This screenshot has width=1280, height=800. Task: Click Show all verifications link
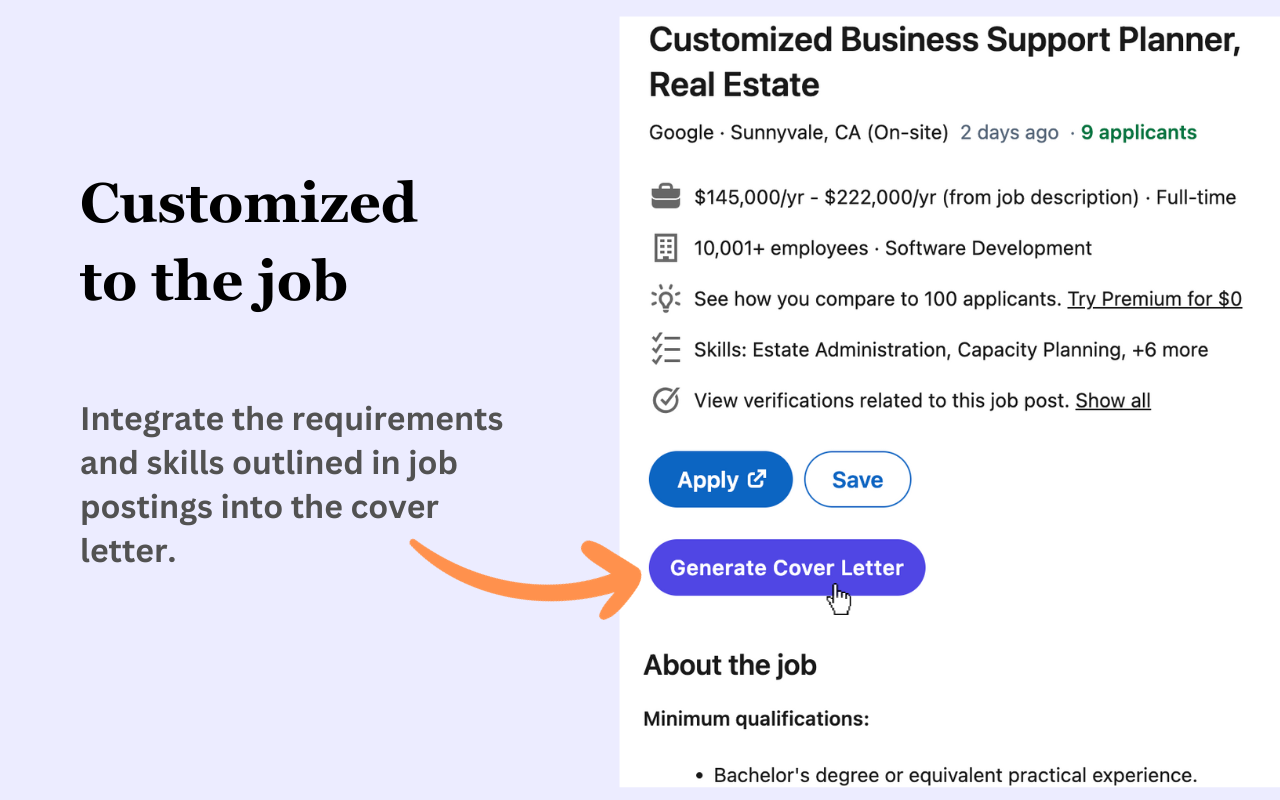[1112, 401]
